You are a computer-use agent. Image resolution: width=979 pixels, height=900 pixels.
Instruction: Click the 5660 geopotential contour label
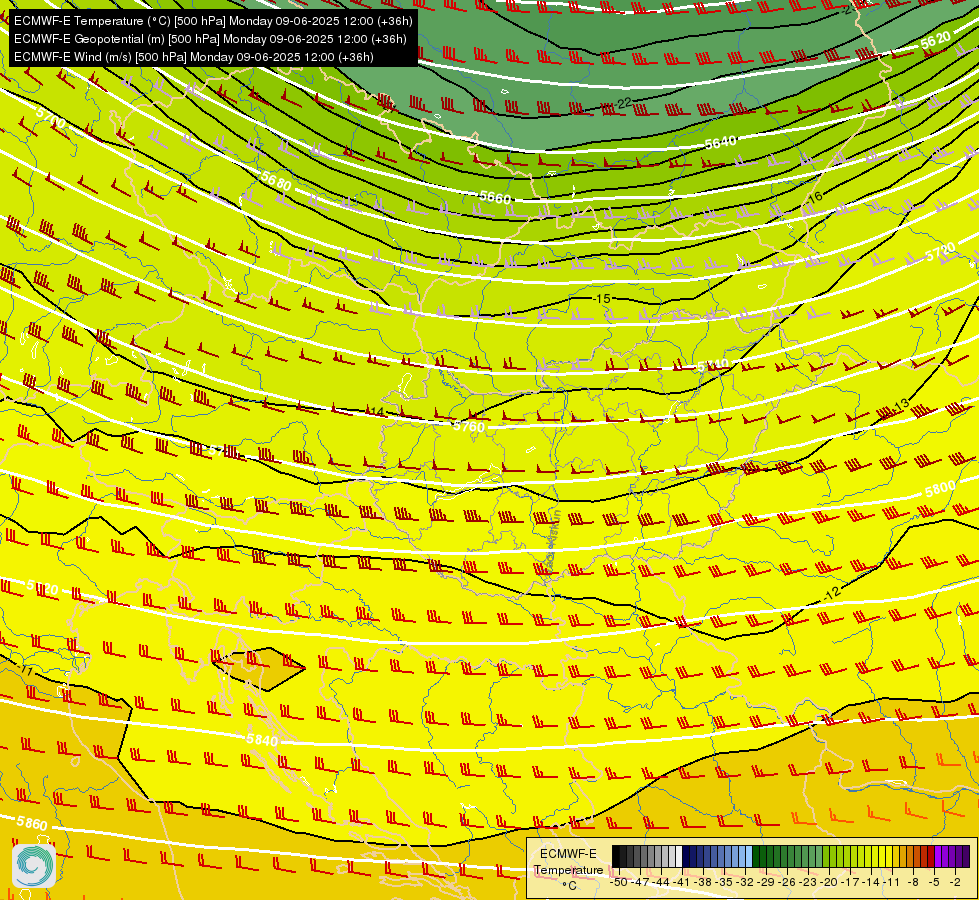pos(495,197)
